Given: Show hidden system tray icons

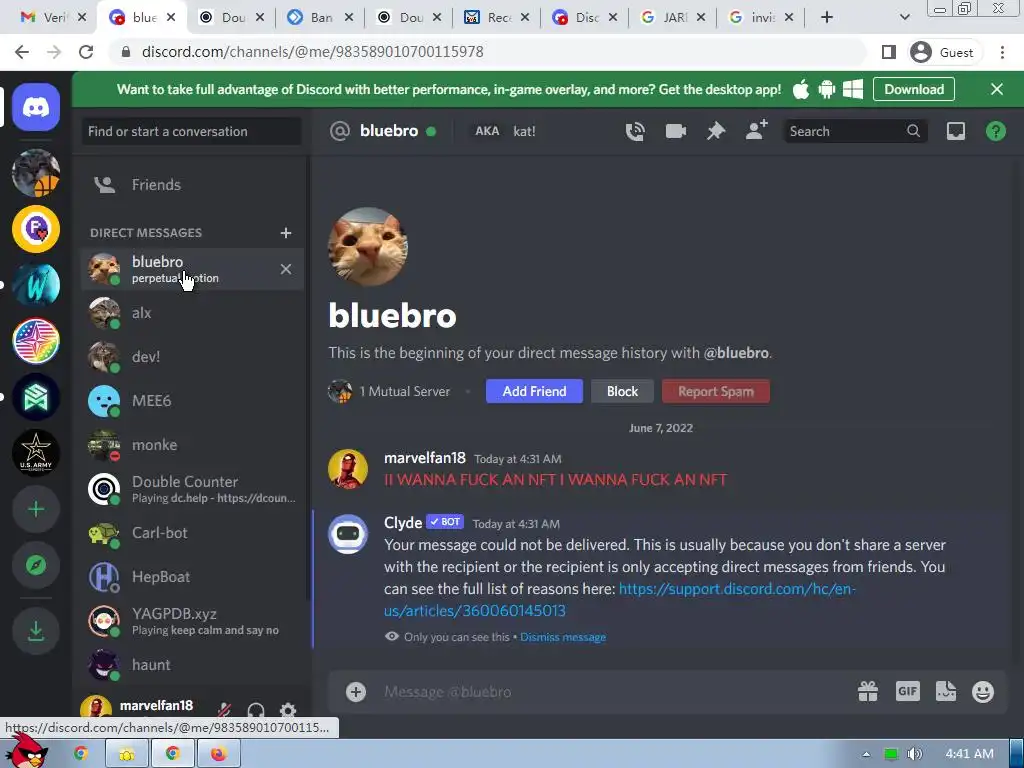Looking at the screenshot, I should click(x=866, y=754).
